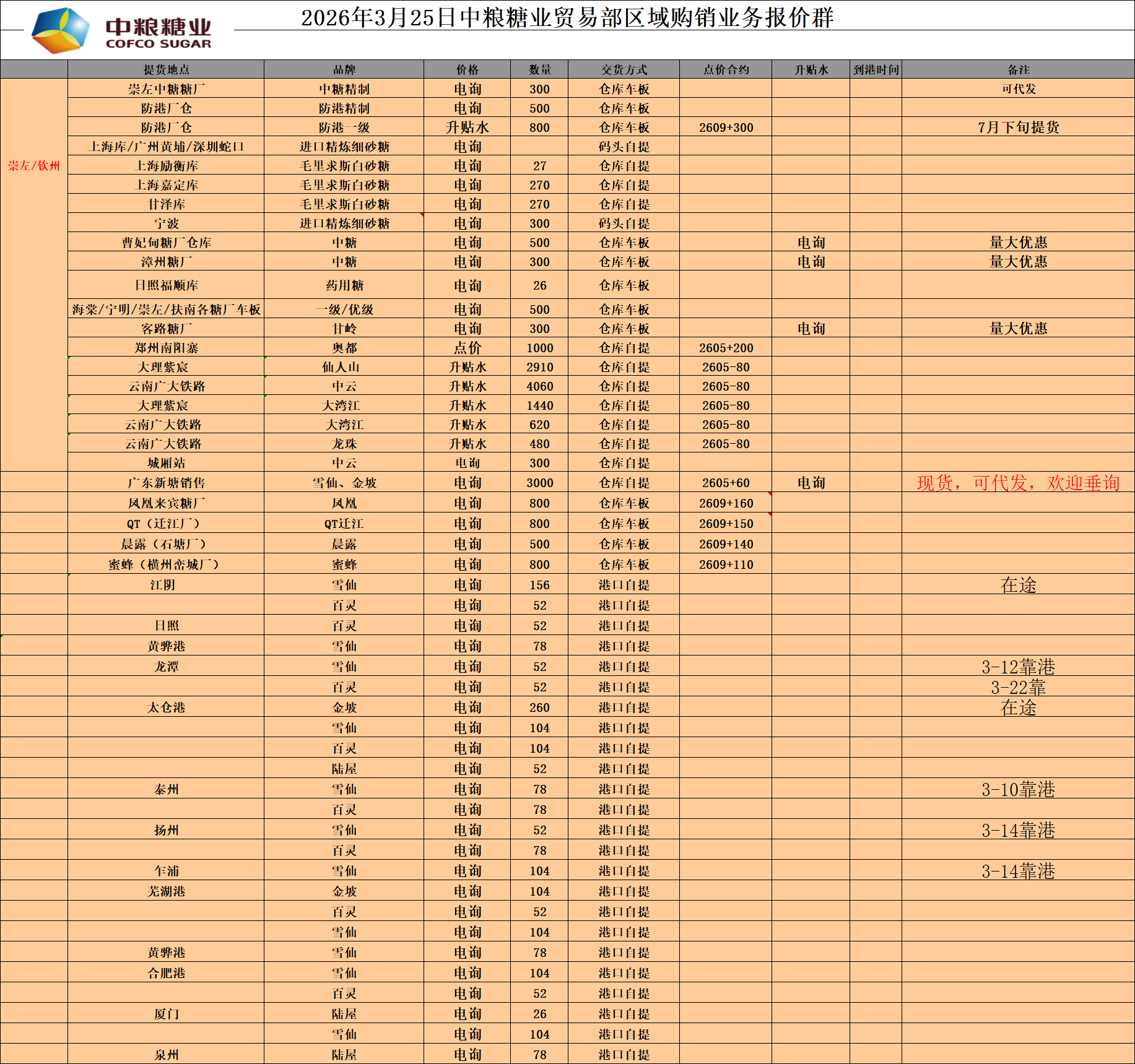Viewport: 1135px width, 1064px height.
Task: Click the 交货方式 column header
Action: click(624, 69)
